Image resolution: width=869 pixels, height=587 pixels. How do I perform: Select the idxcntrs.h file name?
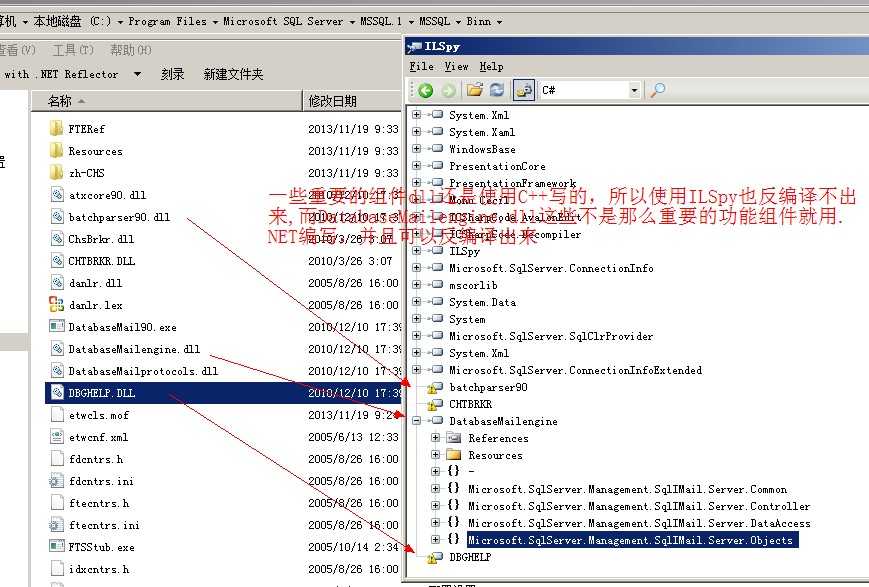pos(99,569)
